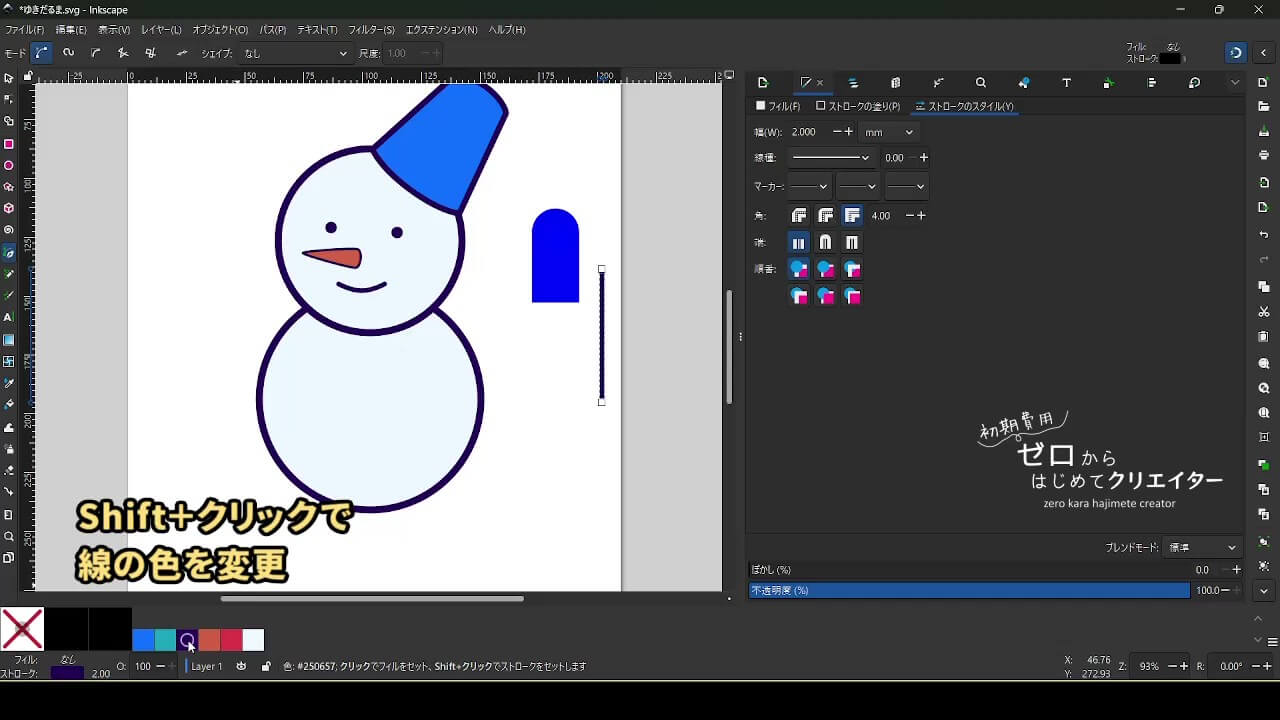Click the Print icon in command bar
This screenshot has width=1280, height=720.
tap(1264, 155)
